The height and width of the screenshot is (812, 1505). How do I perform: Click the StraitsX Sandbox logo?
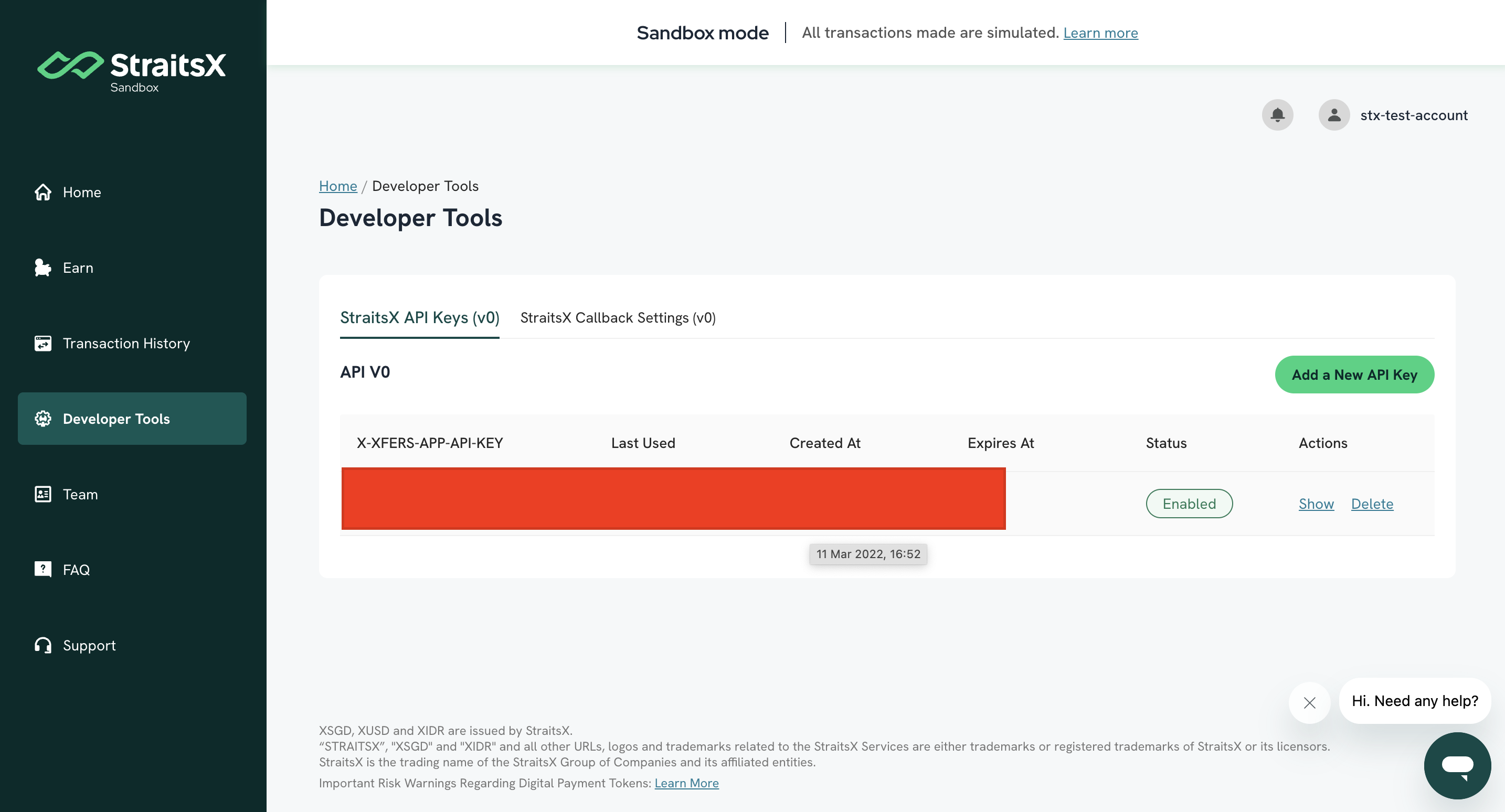click(132, 72)
